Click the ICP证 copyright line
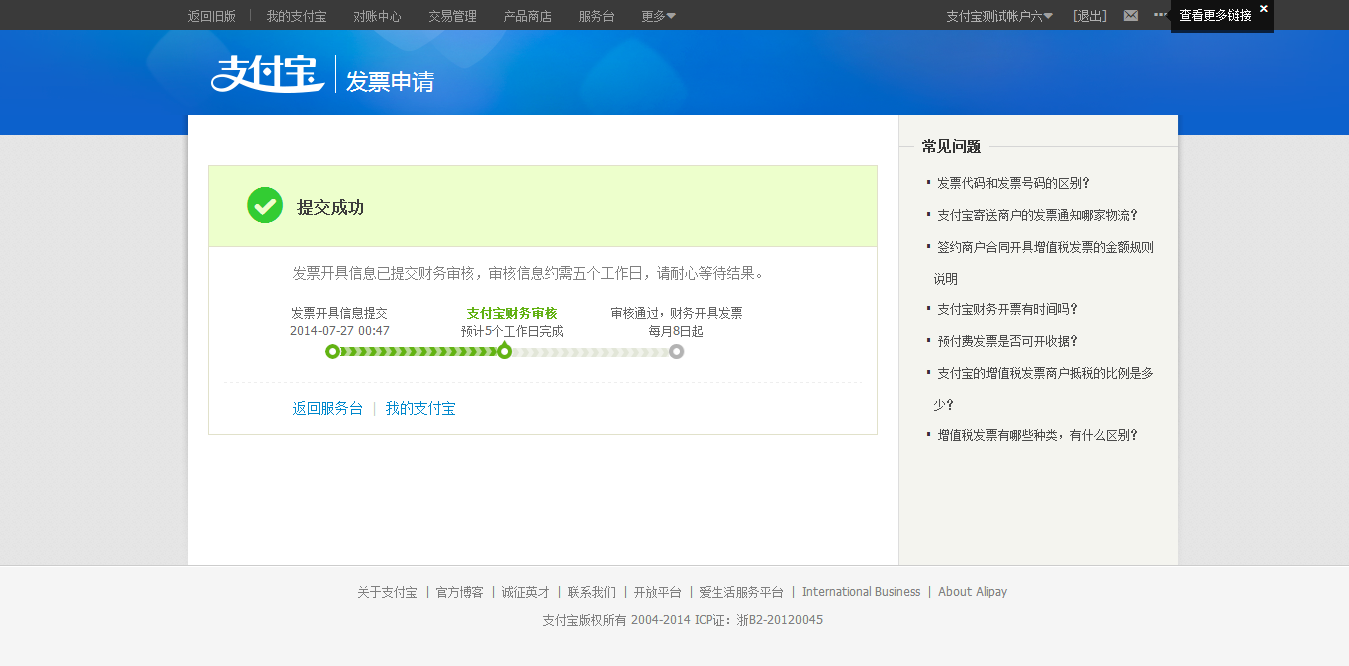 683,620
